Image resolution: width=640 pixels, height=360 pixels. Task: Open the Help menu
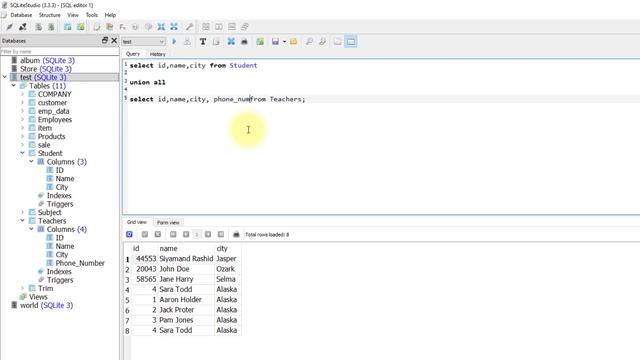[x=110, y=15]
